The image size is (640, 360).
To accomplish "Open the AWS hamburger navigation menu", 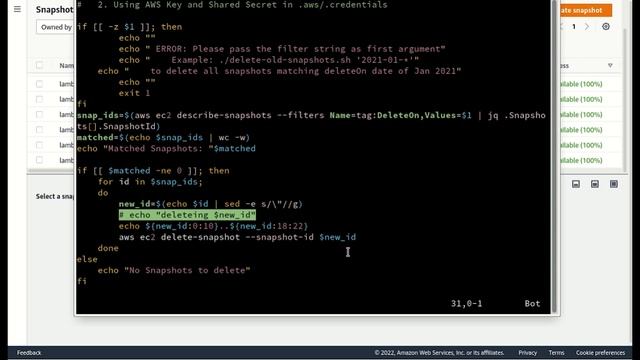I will 17,9.
